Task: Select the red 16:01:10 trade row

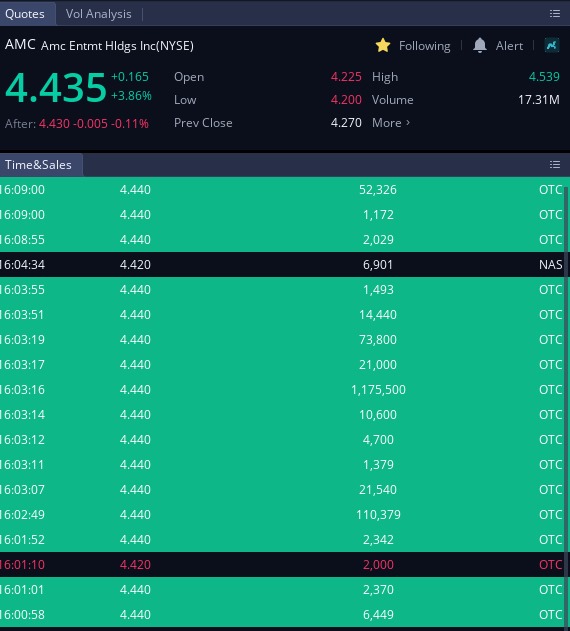Action: [x=282, y=564]
